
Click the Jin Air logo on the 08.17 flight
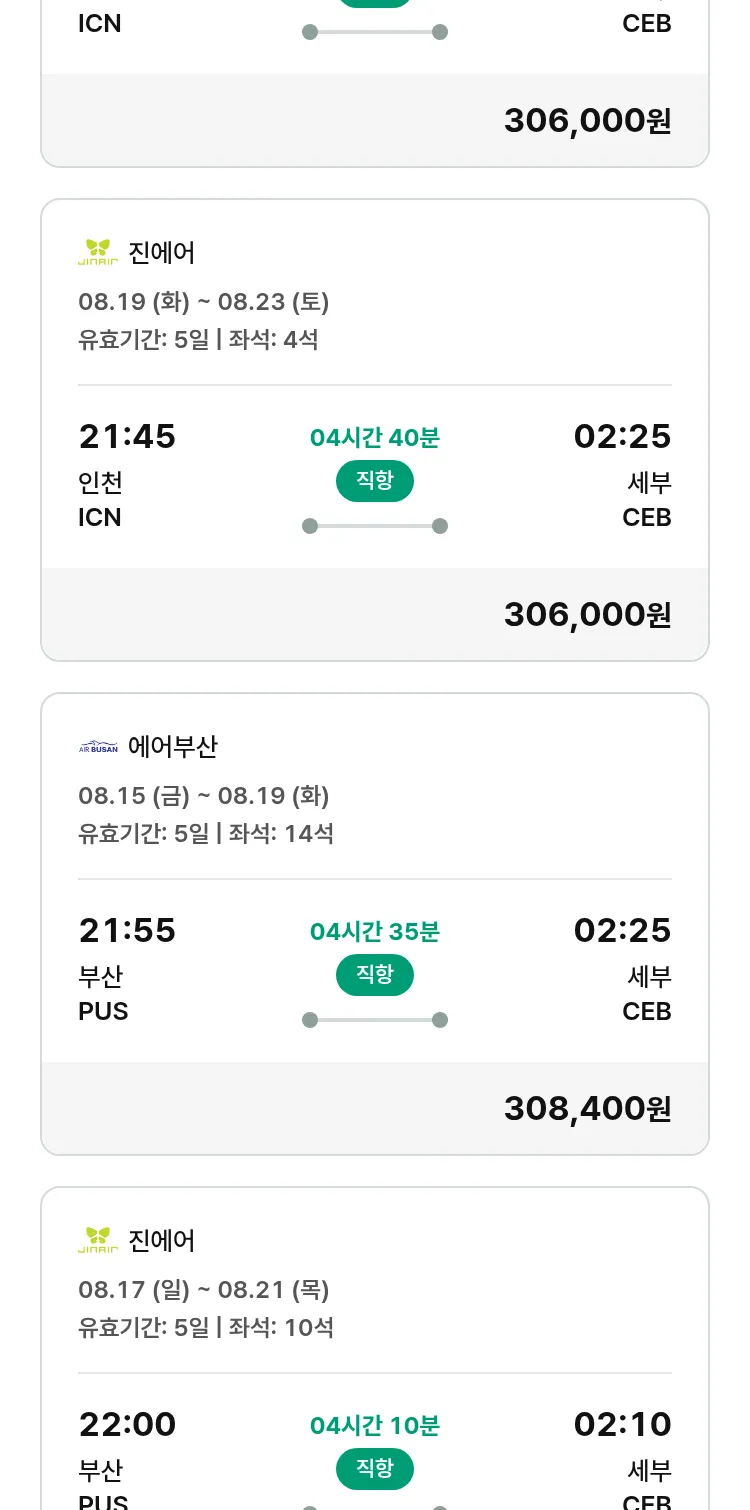[98, 1240]
